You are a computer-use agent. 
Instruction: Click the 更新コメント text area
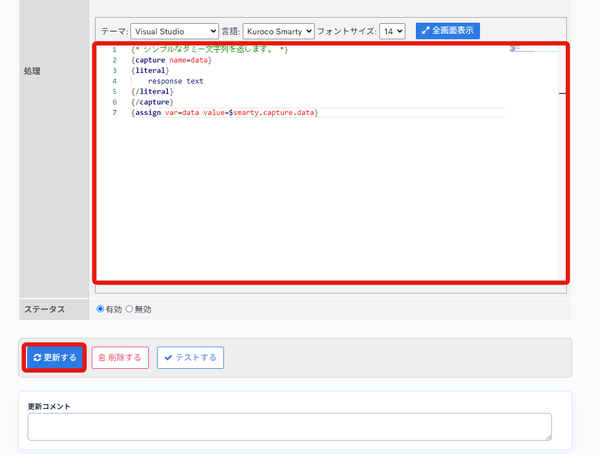(289, 427)
